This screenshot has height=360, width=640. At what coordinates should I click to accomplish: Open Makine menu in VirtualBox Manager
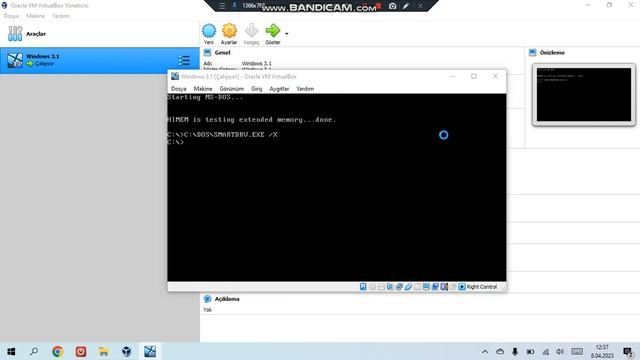point(36,16)
